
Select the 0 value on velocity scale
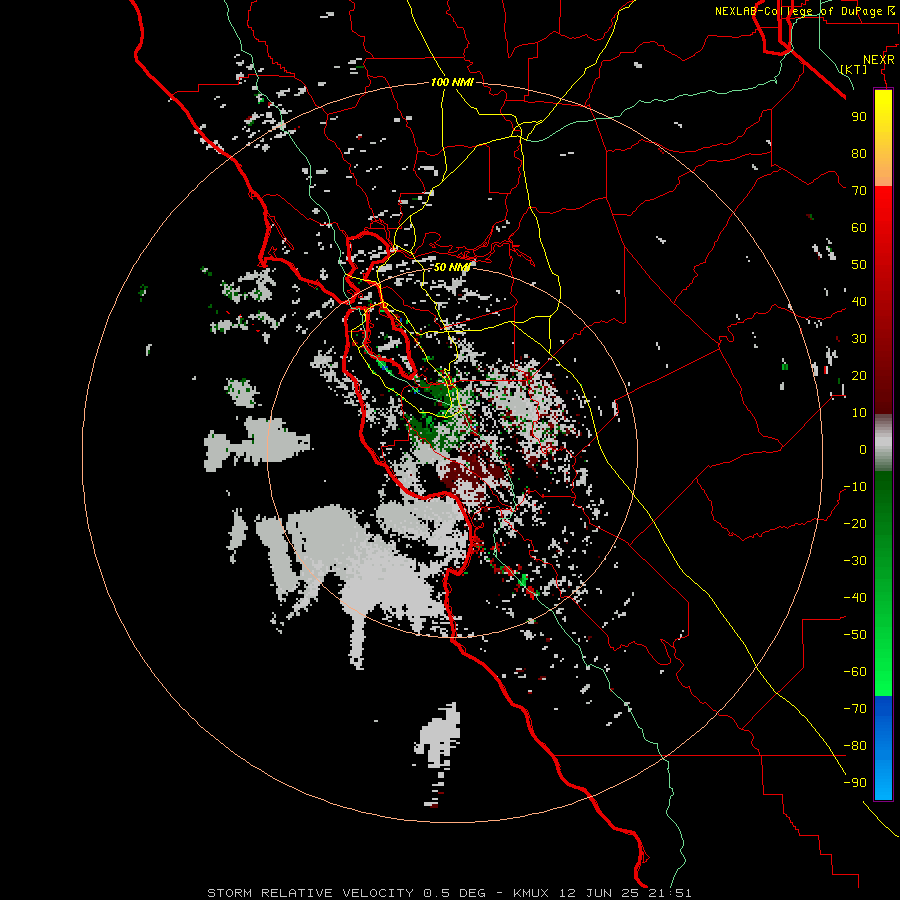tap(863, 449)
